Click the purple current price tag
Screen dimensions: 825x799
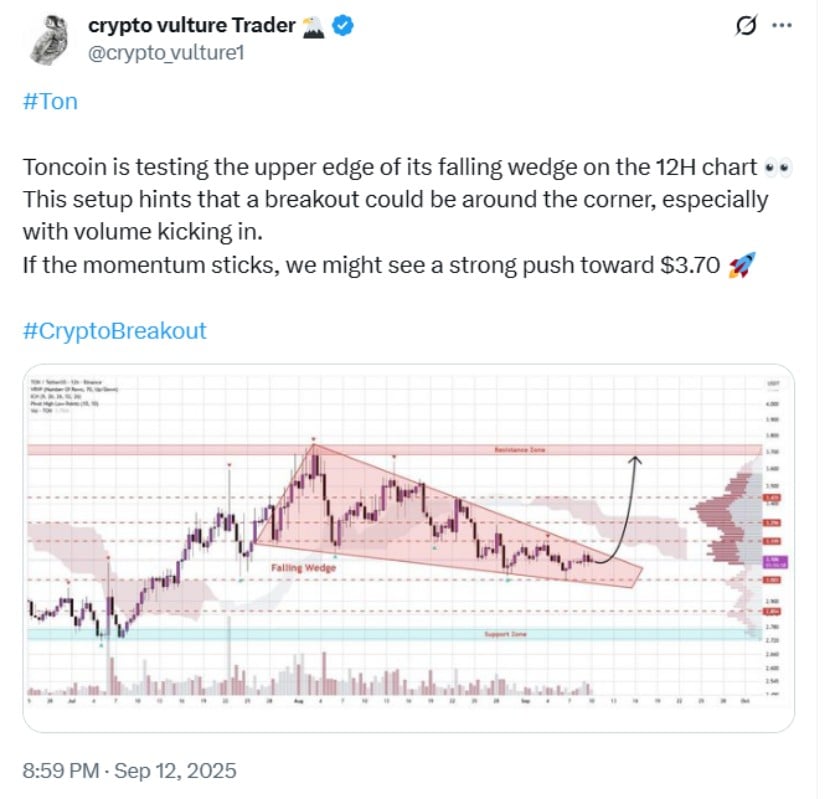point(774,562)
